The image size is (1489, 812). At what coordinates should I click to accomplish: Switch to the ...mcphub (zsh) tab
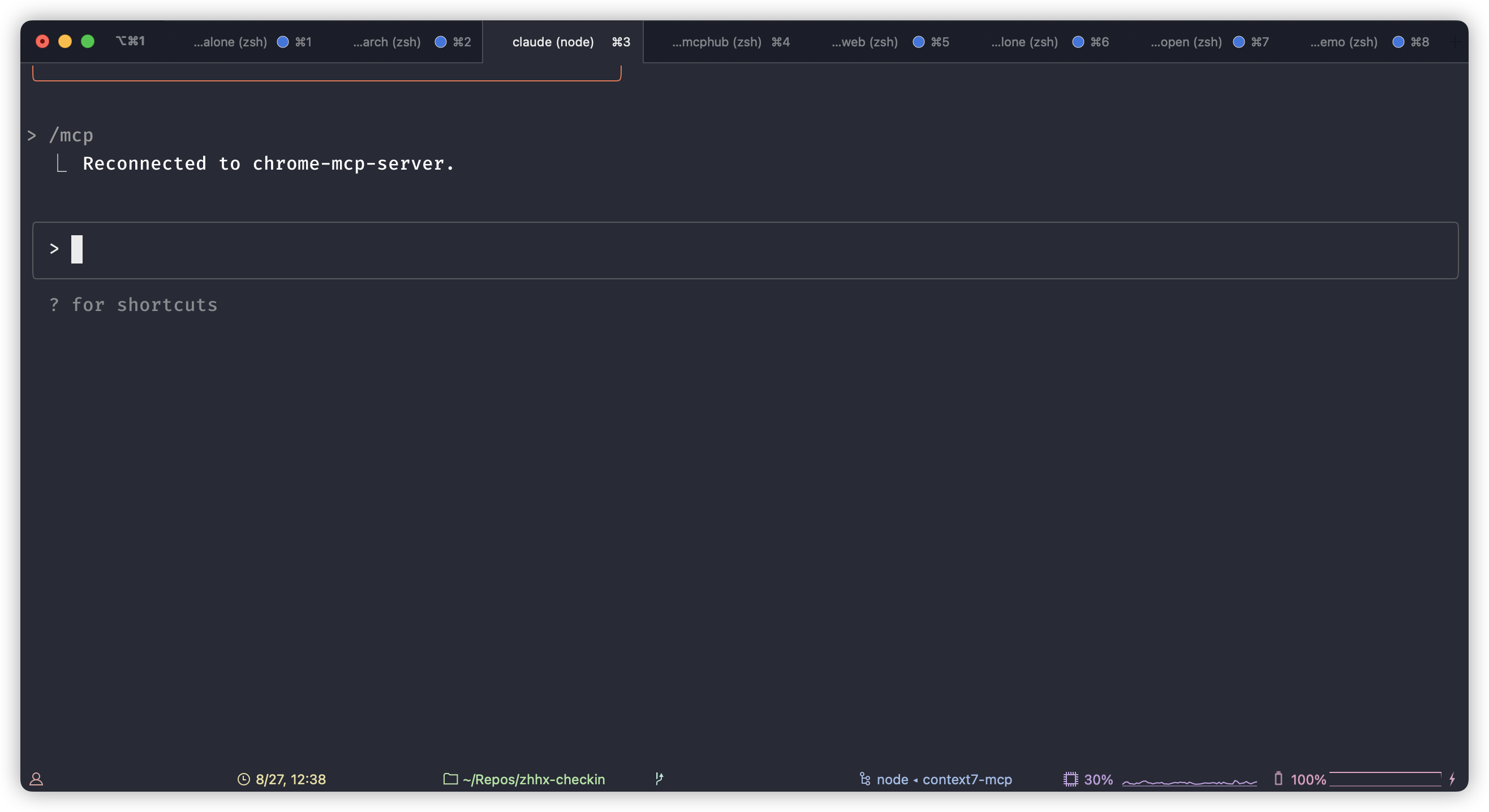point(718,42)
